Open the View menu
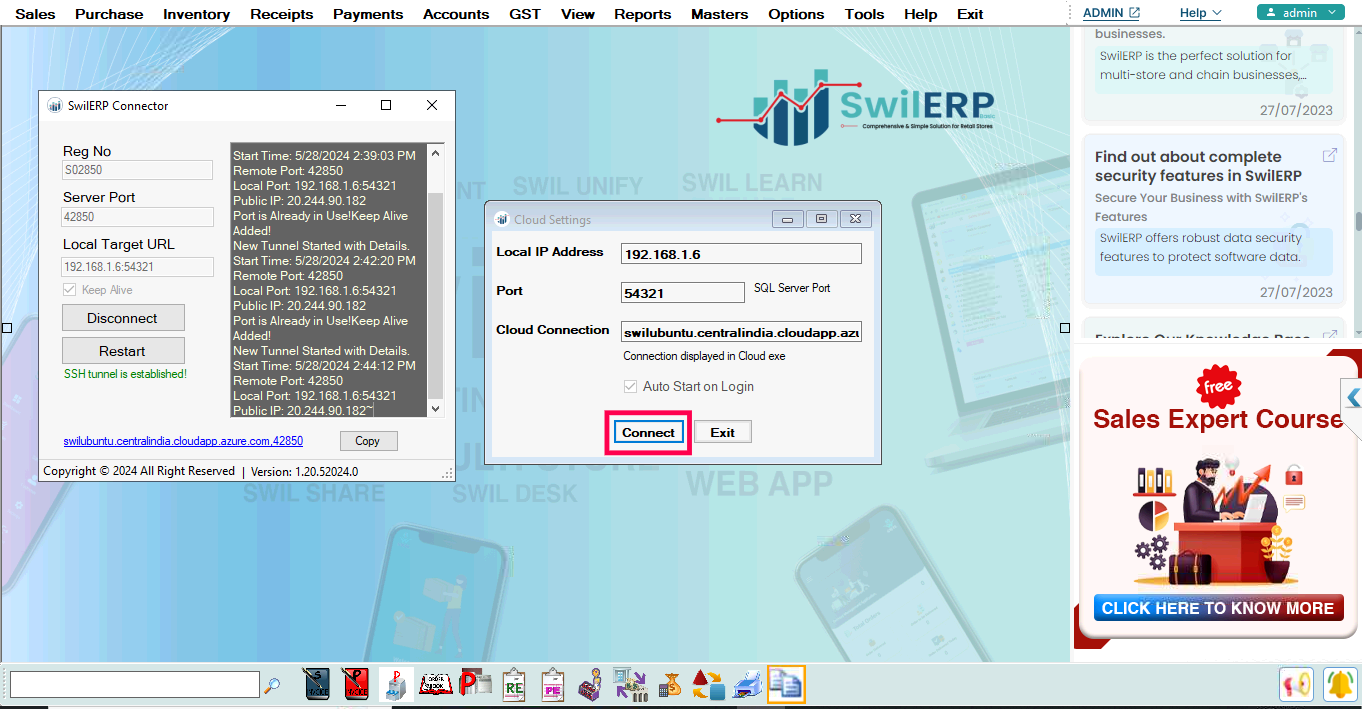The width and height of the screenshot is (1362, 709). point(578,14)
